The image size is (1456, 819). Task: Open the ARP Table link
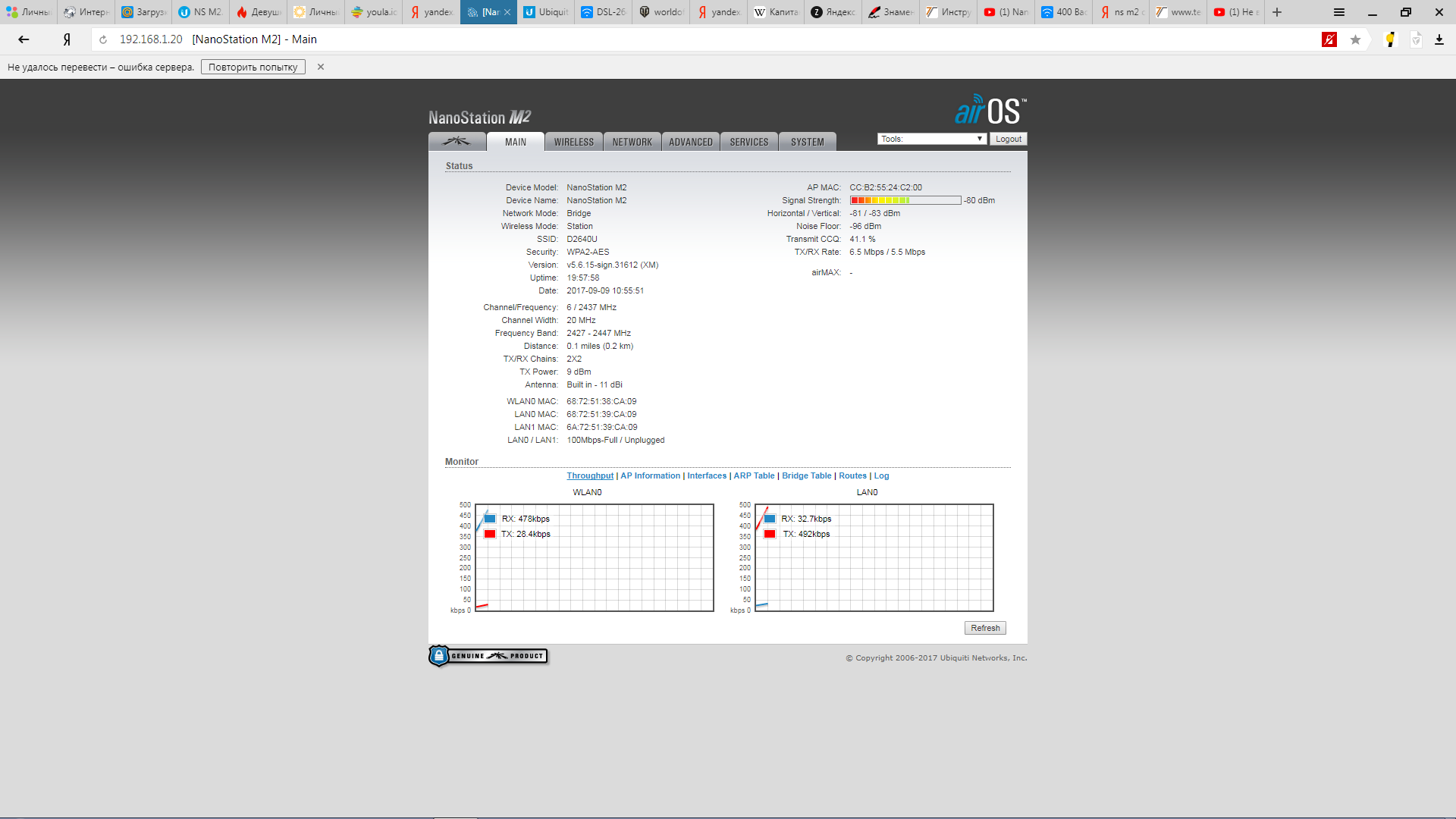click(x=754, y=475)
